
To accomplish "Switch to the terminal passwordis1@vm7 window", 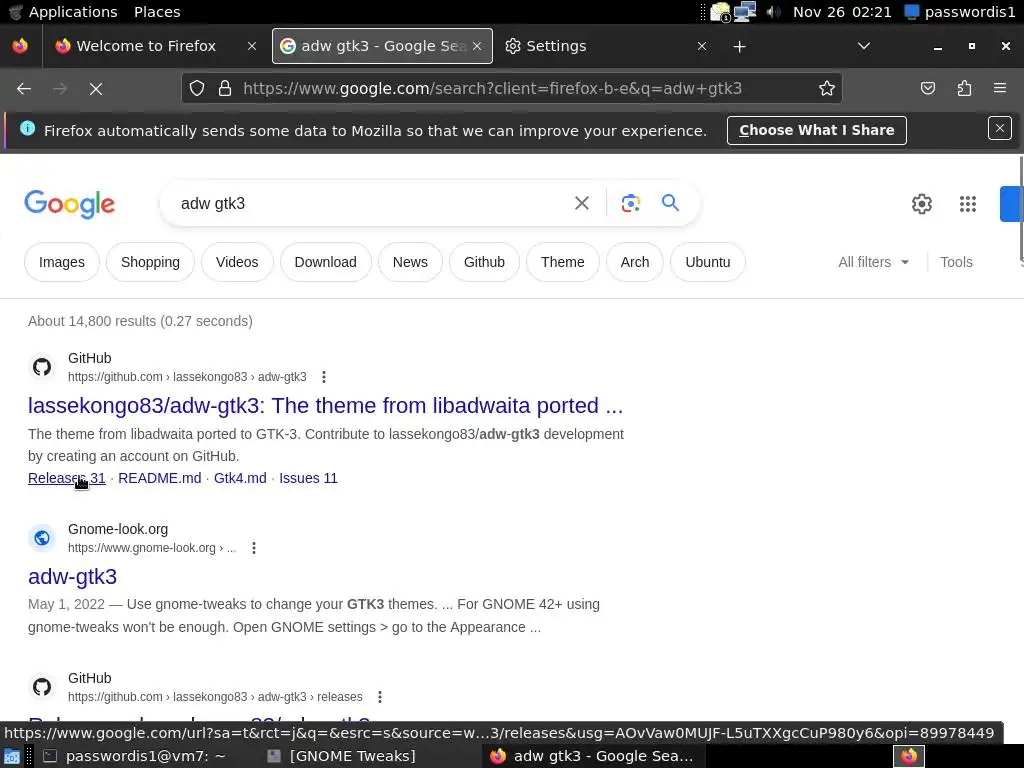I will [135, 756].
